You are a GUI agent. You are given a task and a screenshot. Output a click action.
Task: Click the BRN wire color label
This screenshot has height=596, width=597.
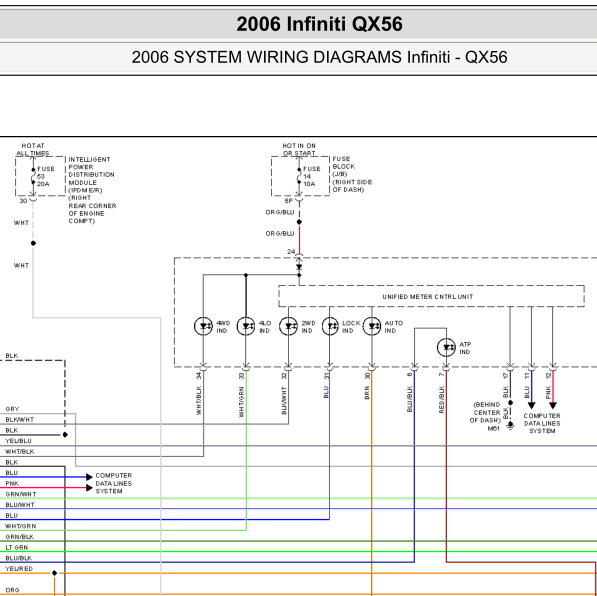point(367,392)
